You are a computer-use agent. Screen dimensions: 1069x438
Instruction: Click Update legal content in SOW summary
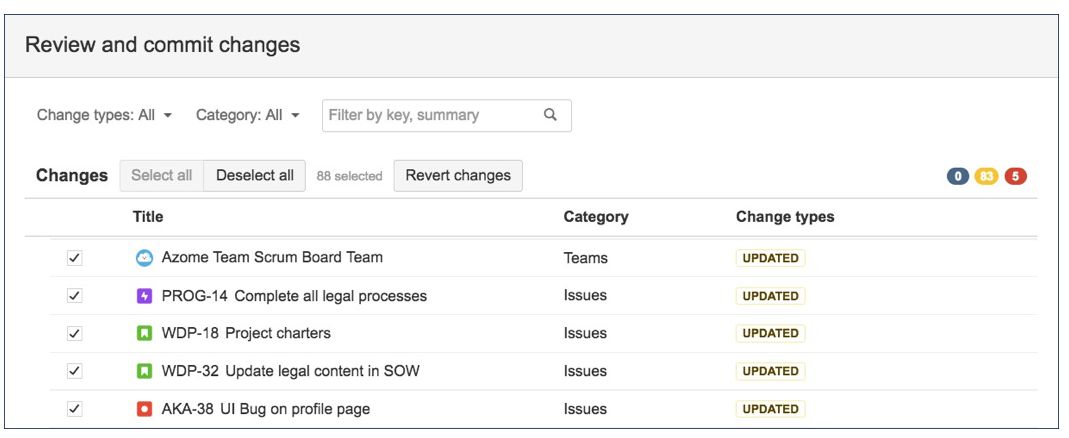pos(322,371)
